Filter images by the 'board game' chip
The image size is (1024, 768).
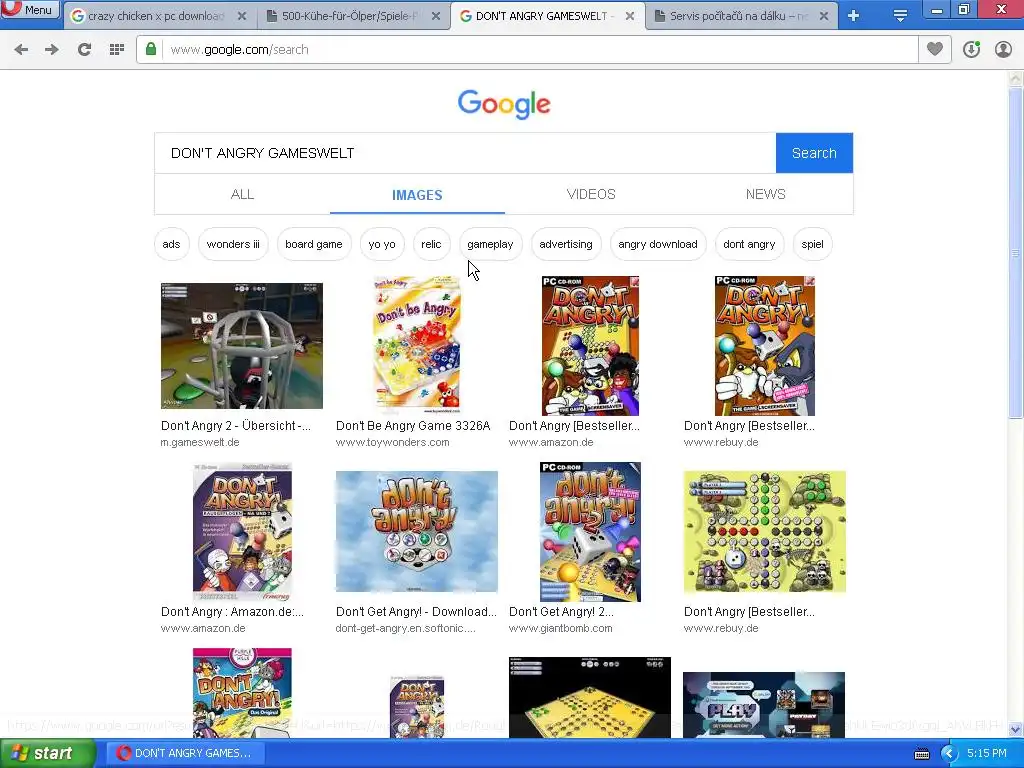click(313, 244)
